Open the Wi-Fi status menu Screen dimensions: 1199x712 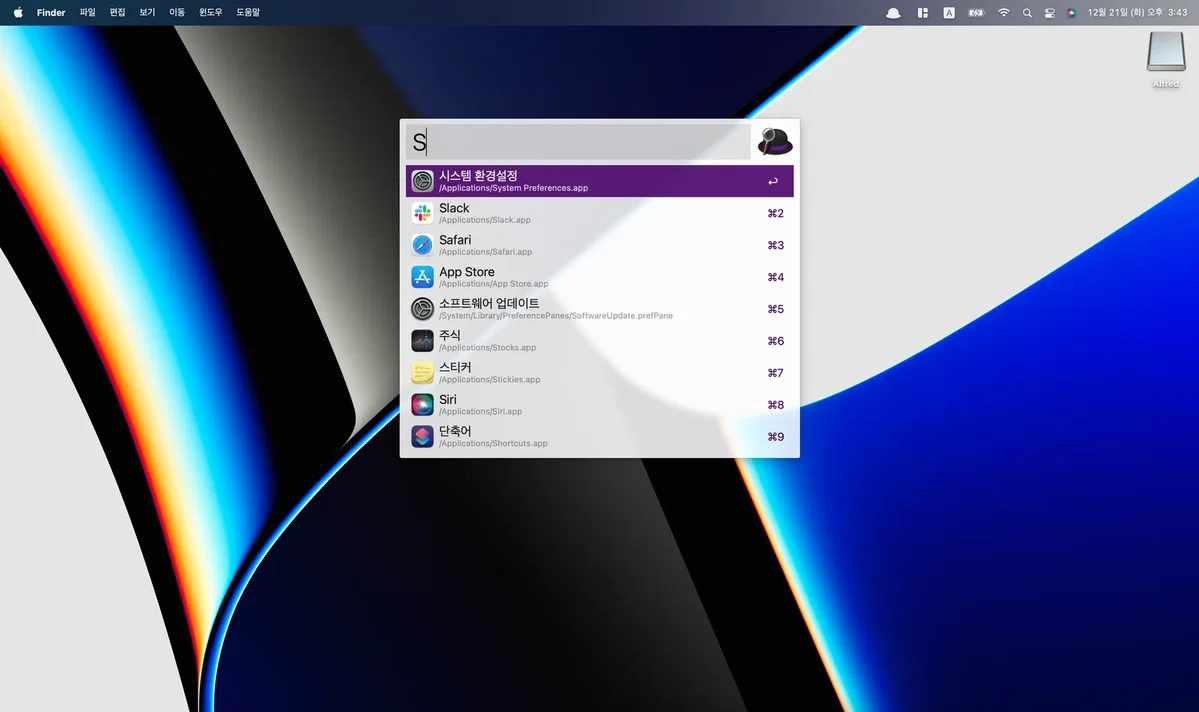click(1004, 13)
